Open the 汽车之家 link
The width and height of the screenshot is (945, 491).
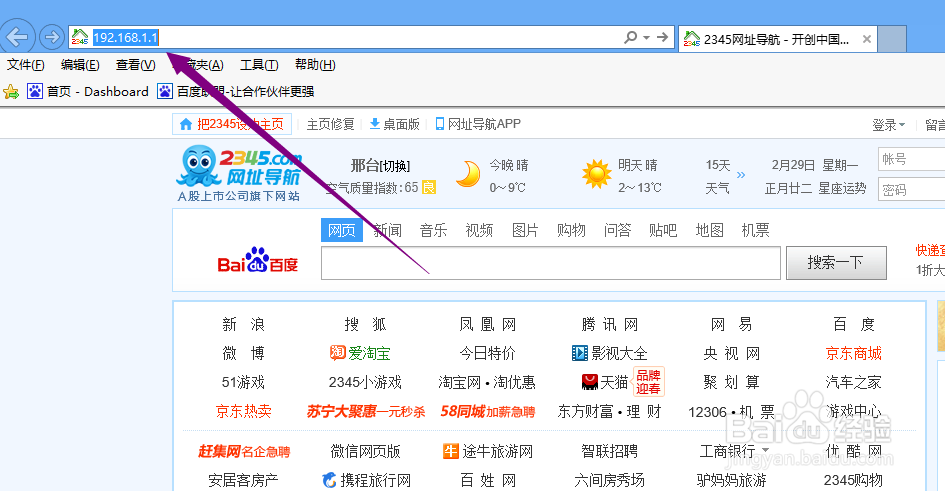click(853, 382)
